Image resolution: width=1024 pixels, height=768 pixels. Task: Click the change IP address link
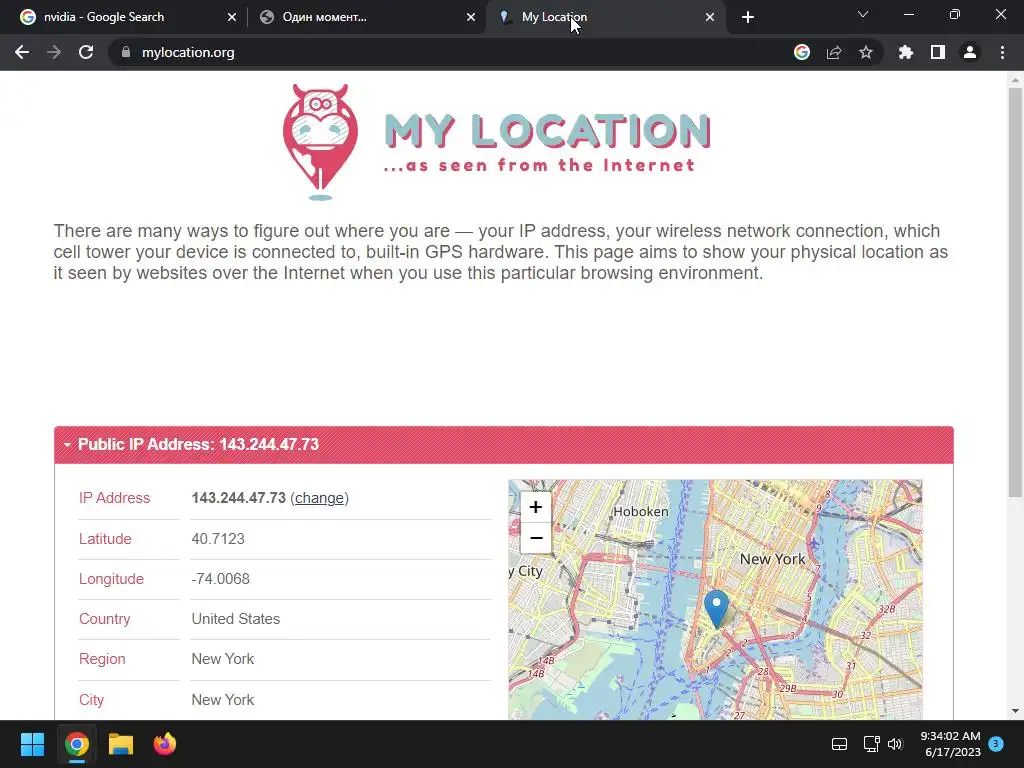[319, 498]
